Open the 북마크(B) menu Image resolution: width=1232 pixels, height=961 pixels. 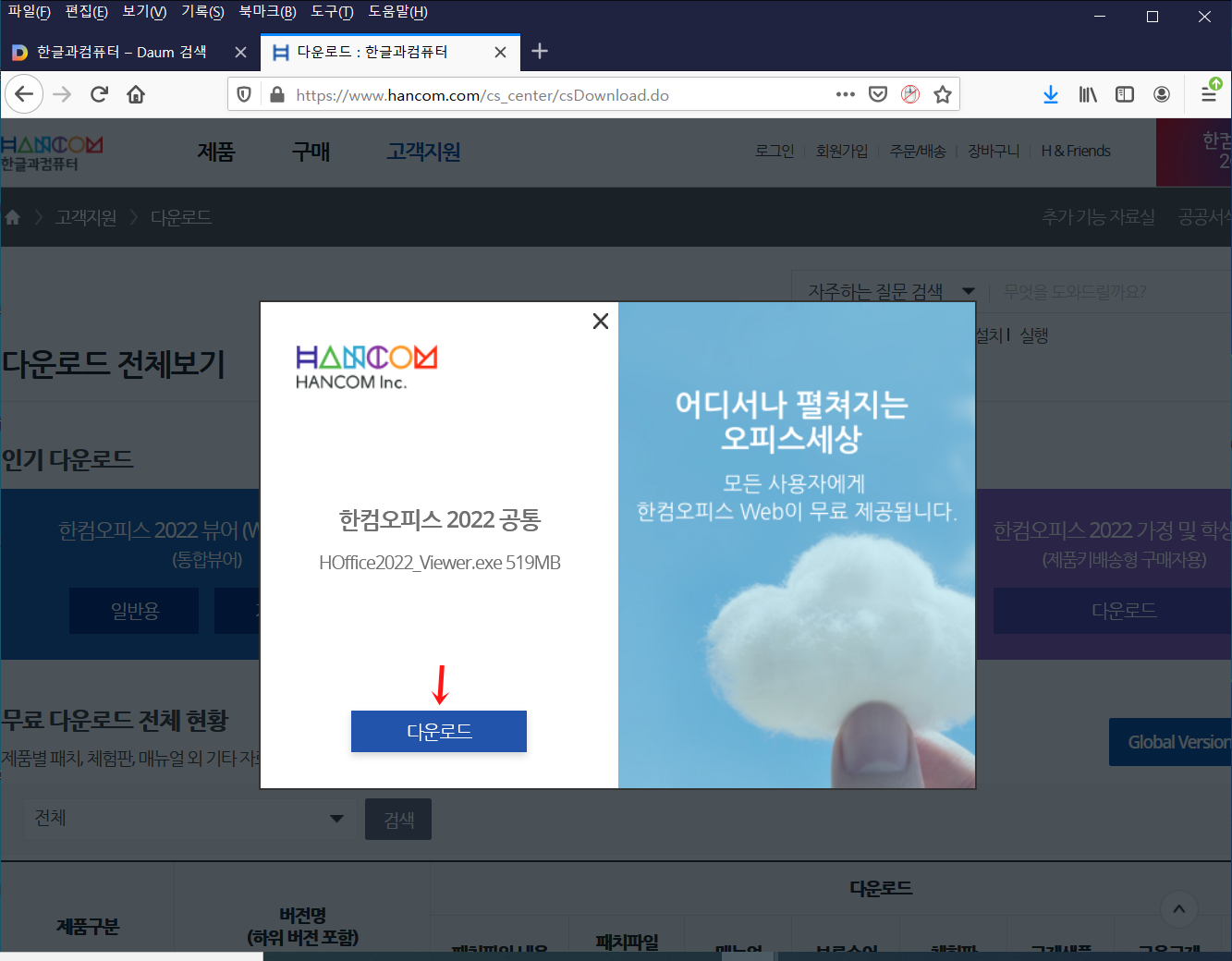click(x=267, y=12)
